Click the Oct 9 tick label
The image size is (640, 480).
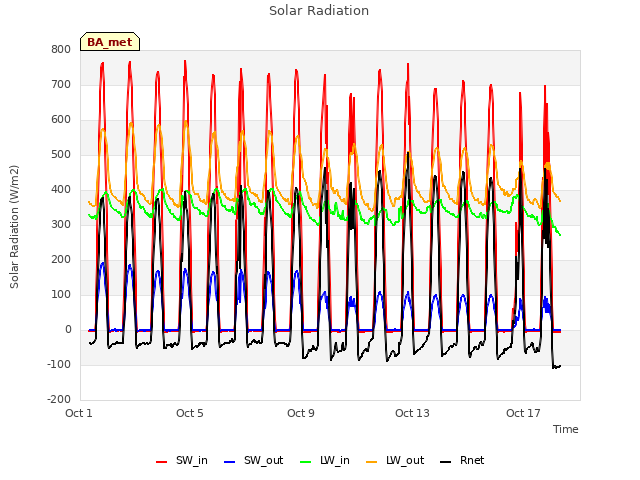(301, 413)
